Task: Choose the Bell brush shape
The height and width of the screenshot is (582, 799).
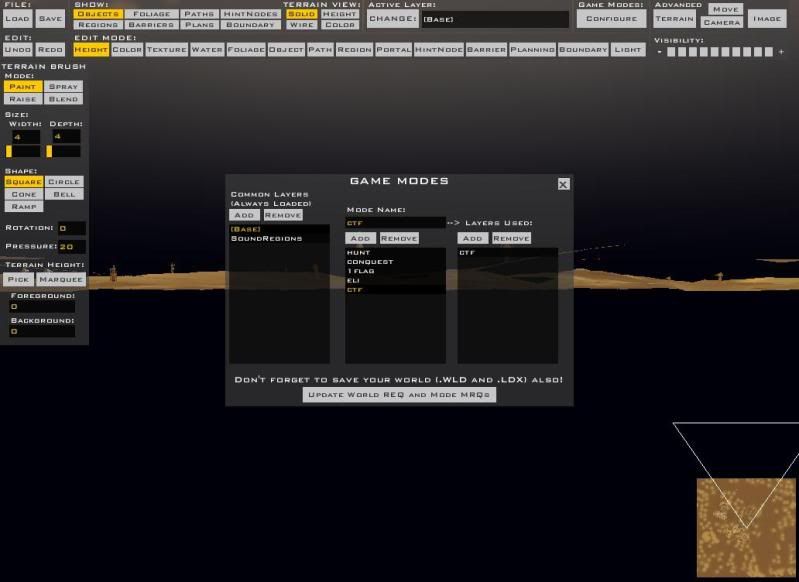Action: pos(64,194)
